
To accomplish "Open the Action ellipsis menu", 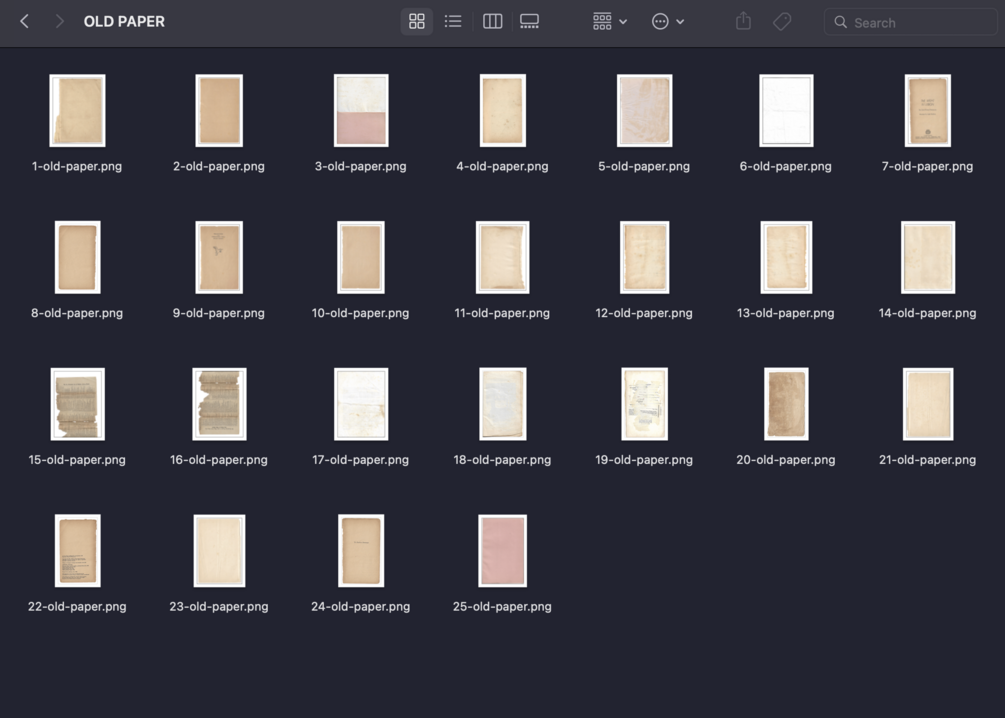I will point(668,22).
